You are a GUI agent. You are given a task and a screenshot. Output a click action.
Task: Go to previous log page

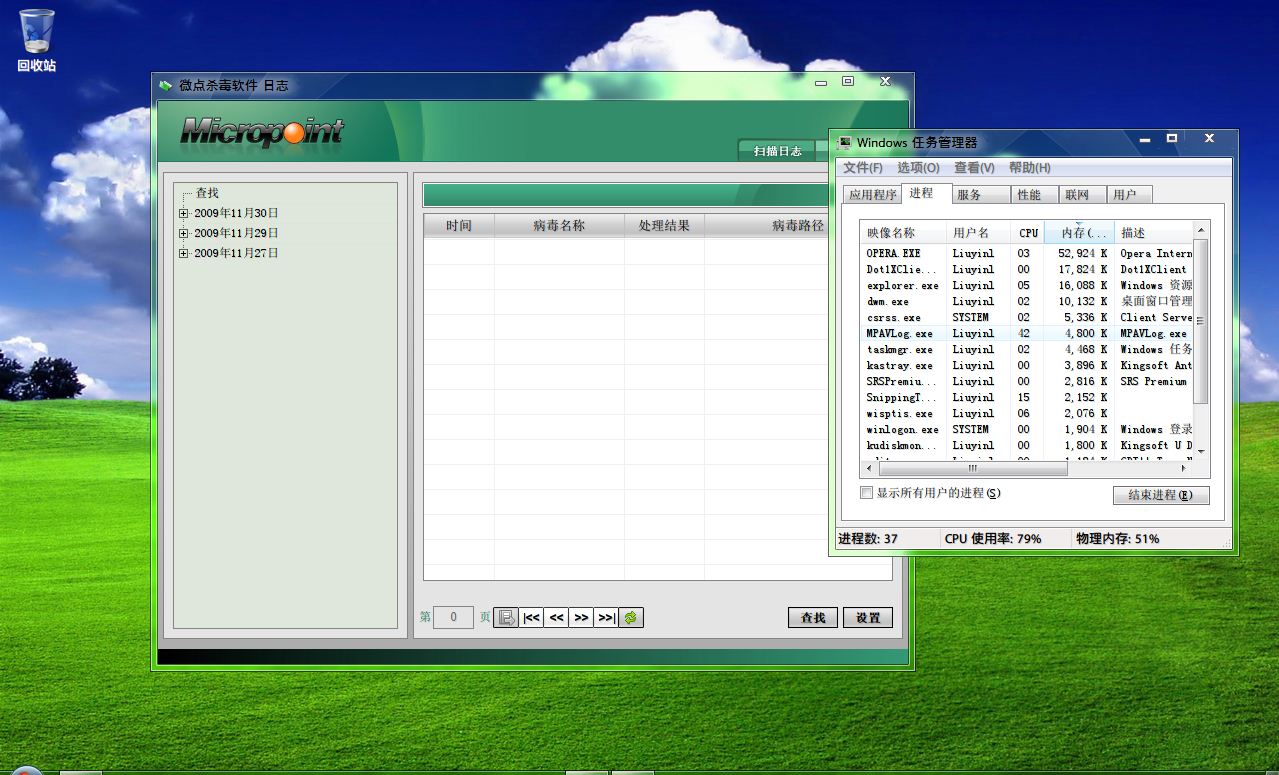tap(557, 618)
